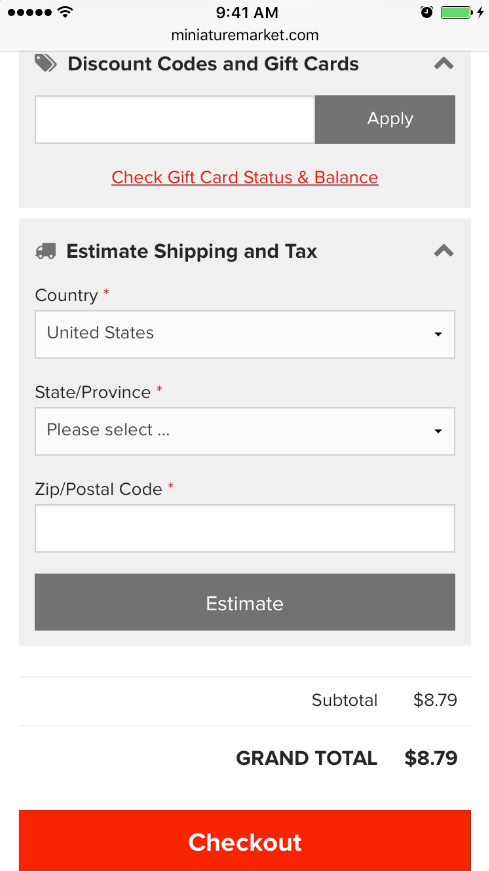Focus the Zip/Postal Code field
The width and height of the screenshot is (489, 871).
244,528
